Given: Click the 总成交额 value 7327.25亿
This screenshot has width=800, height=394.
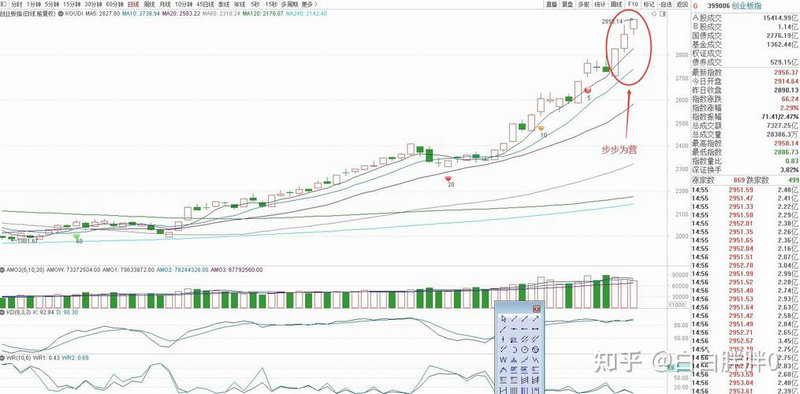Looking at the screenshot, I should click(x=782, y=125).
